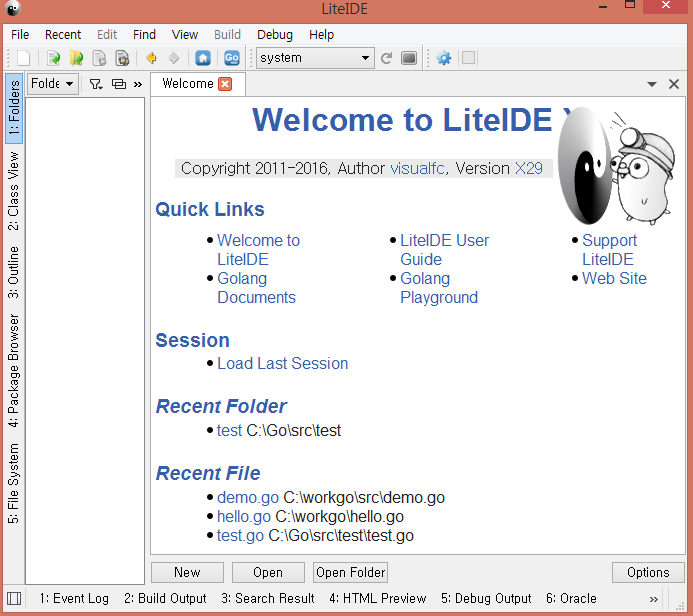Click the Open File toolbar icon
This screenshot has height=616, width=693.
[x=53, y=58]
